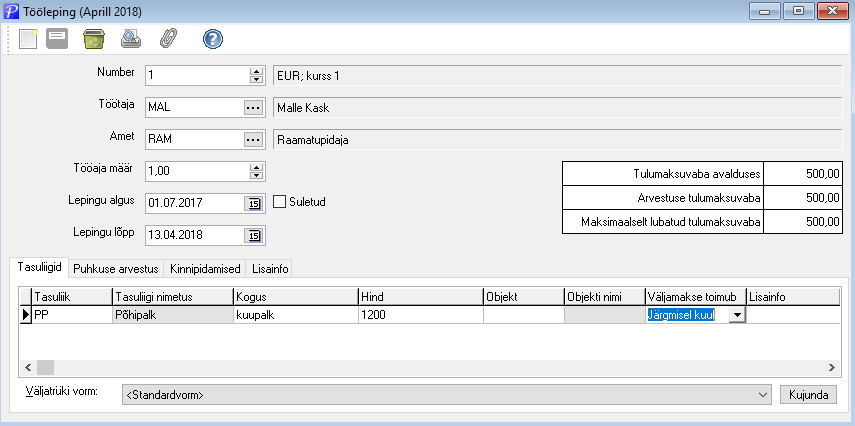Click the Kujunda button
Image resolution: width=855 pixels, height=426 pixels.
click(x=809, y=395)
